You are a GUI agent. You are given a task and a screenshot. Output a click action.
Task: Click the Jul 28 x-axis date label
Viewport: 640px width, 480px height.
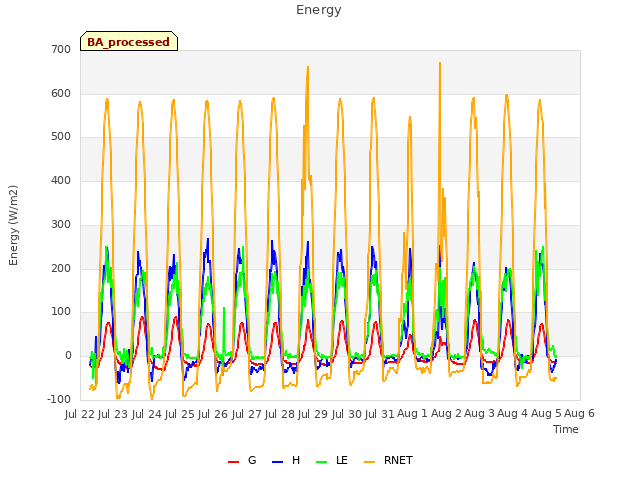pyautogui.click(x=280, y=414)
